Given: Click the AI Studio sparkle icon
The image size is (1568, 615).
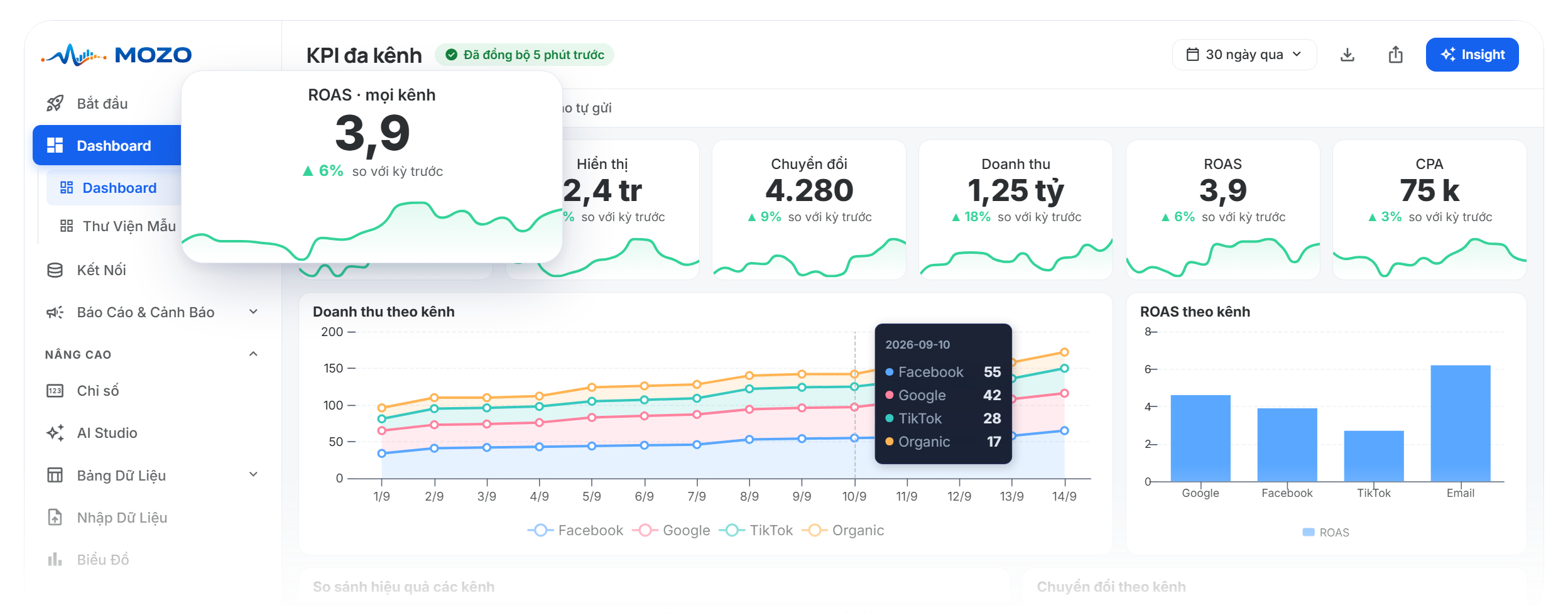Looking at the screenshot, I should click(55, 433).
